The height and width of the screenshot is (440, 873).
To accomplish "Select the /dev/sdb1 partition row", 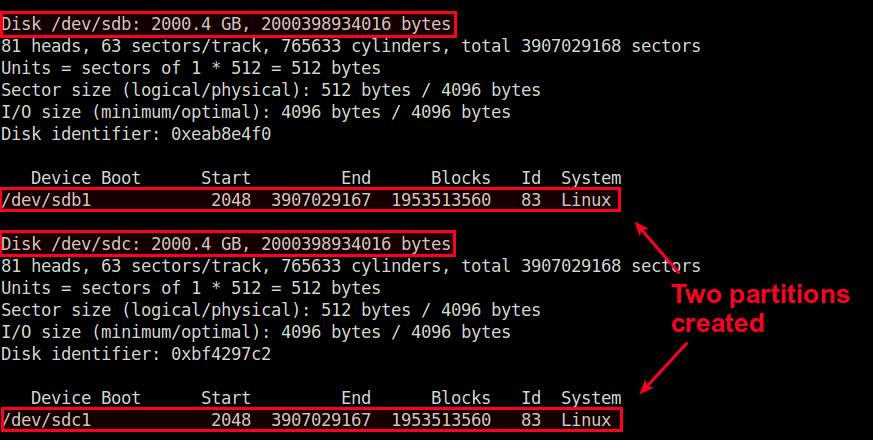I will pos(310,200).
